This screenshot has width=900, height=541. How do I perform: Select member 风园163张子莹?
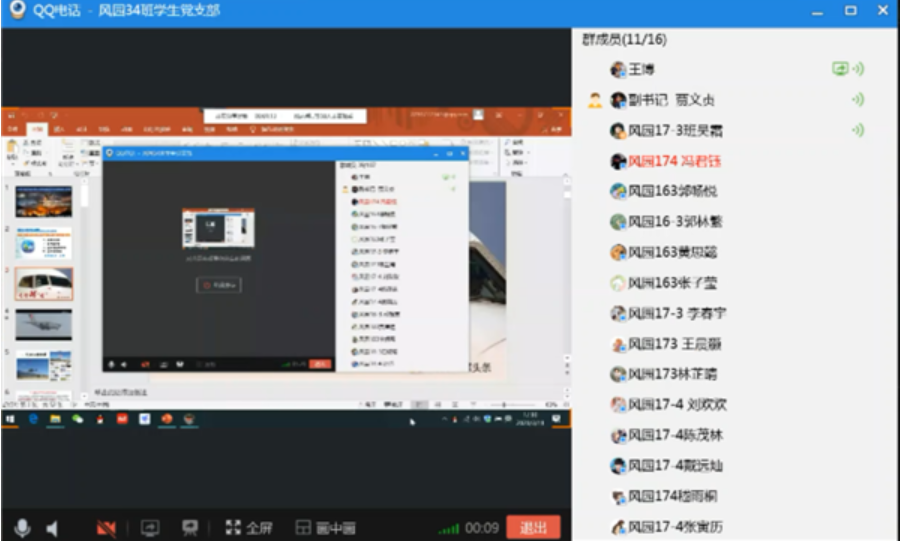[673, 283]
